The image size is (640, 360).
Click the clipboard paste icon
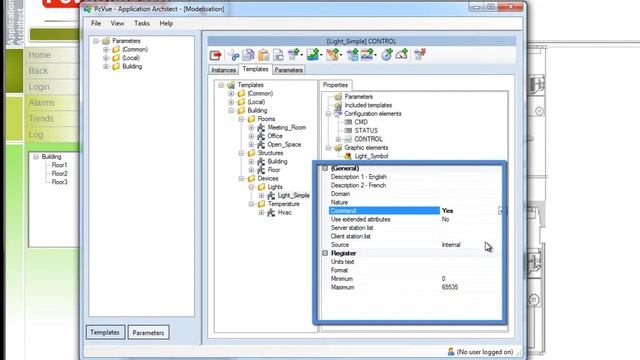point(264,55)
